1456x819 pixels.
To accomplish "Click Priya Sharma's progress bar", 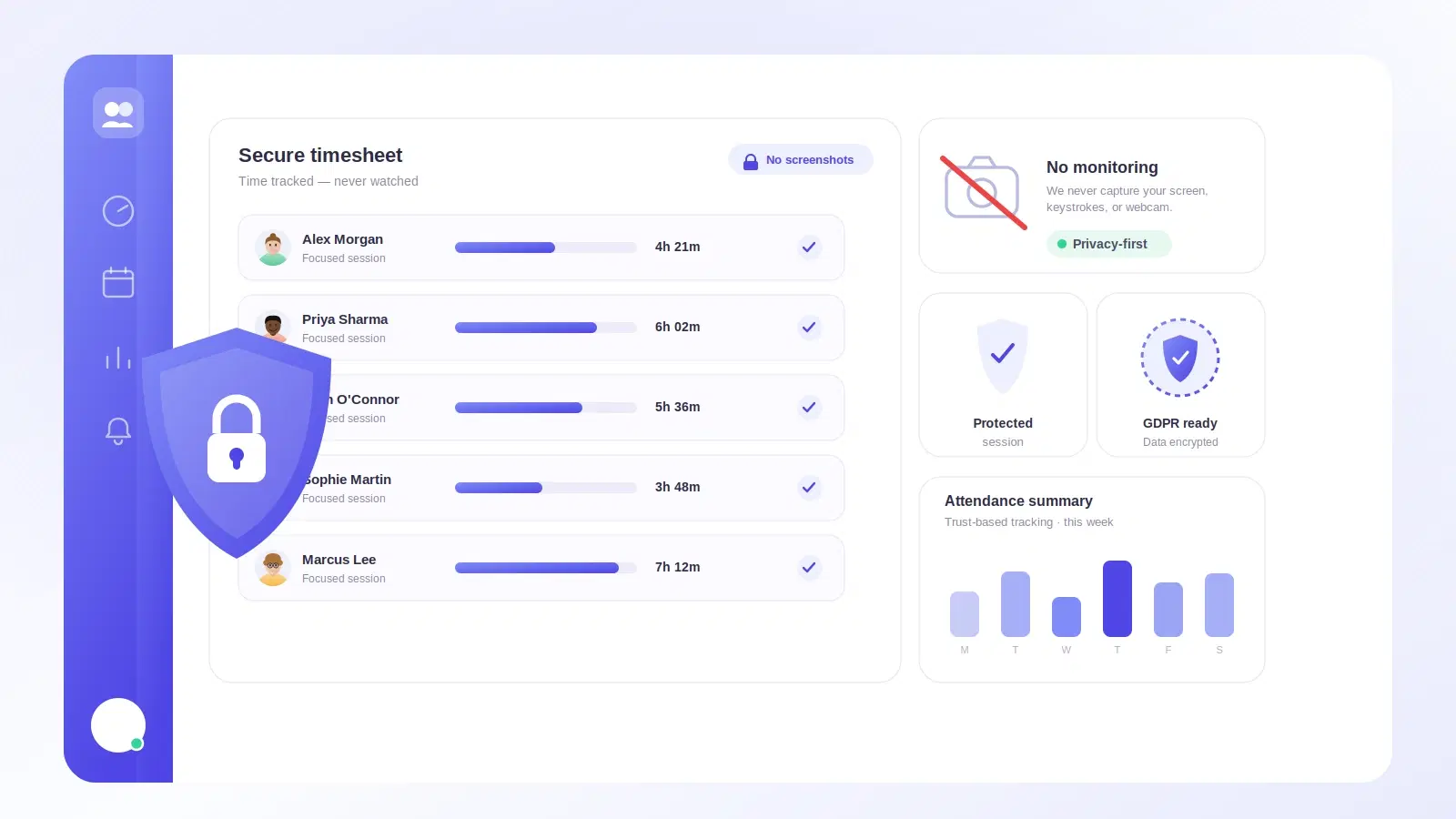I will click(x=546, y=328).
